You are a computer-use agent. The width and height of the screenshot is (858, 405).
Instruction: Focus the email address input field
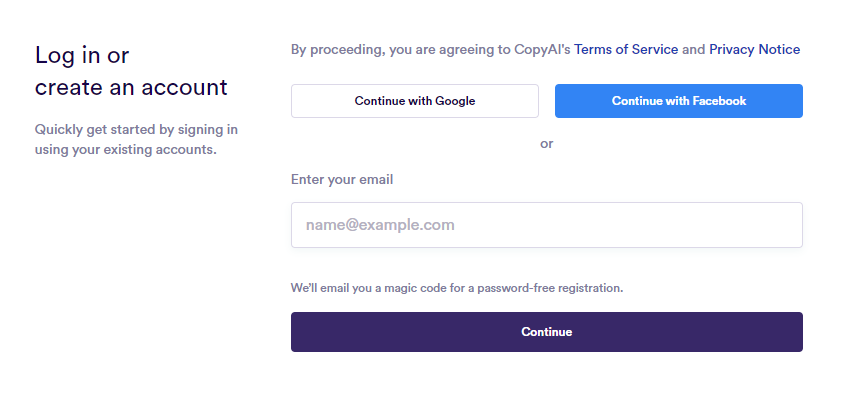[546, 225]
